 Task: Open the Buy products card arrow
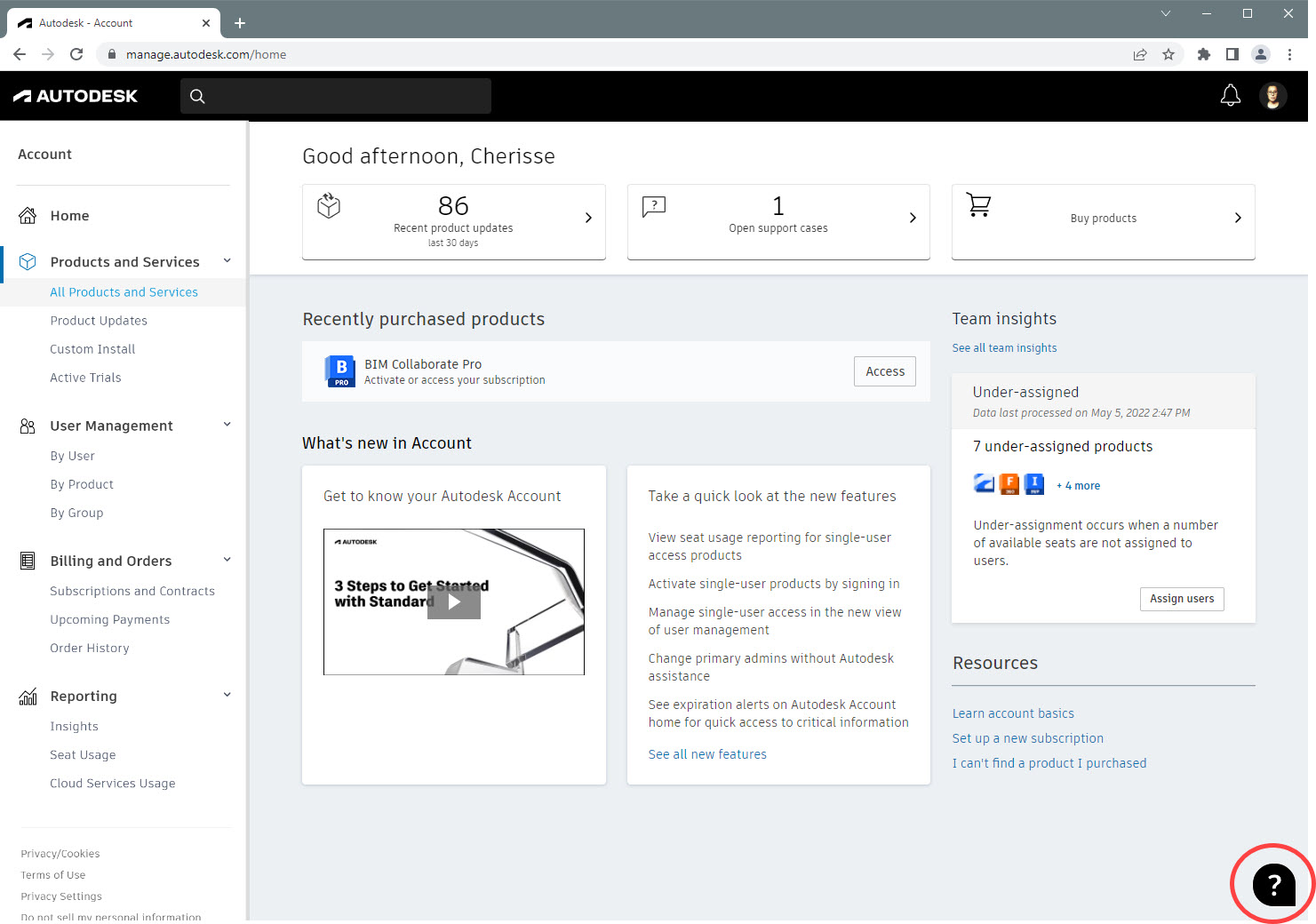(1238, 218)
